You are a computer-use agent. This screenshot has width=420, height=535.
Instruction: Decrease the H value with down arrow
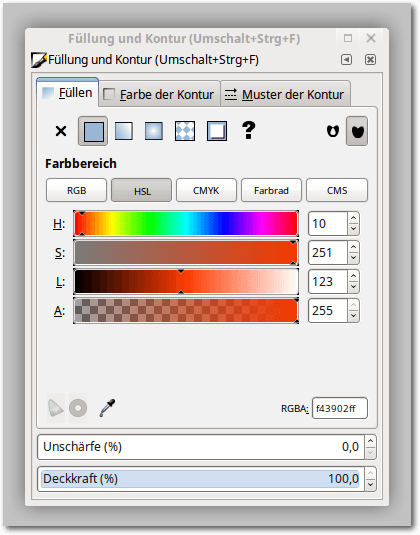(353, 229)
